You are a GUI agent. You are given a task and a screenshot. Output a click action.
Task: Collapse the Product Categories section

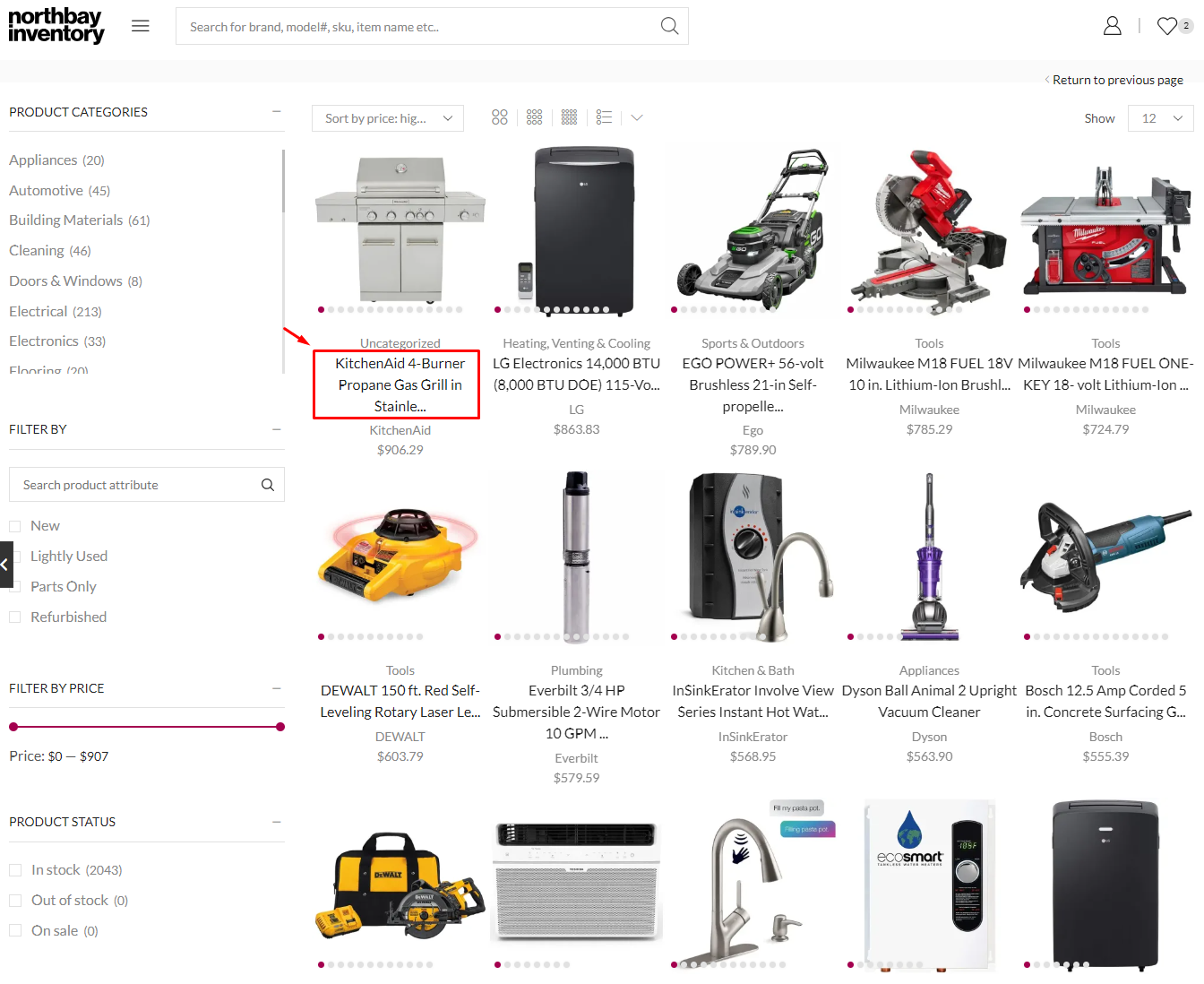tap(277, 112)
